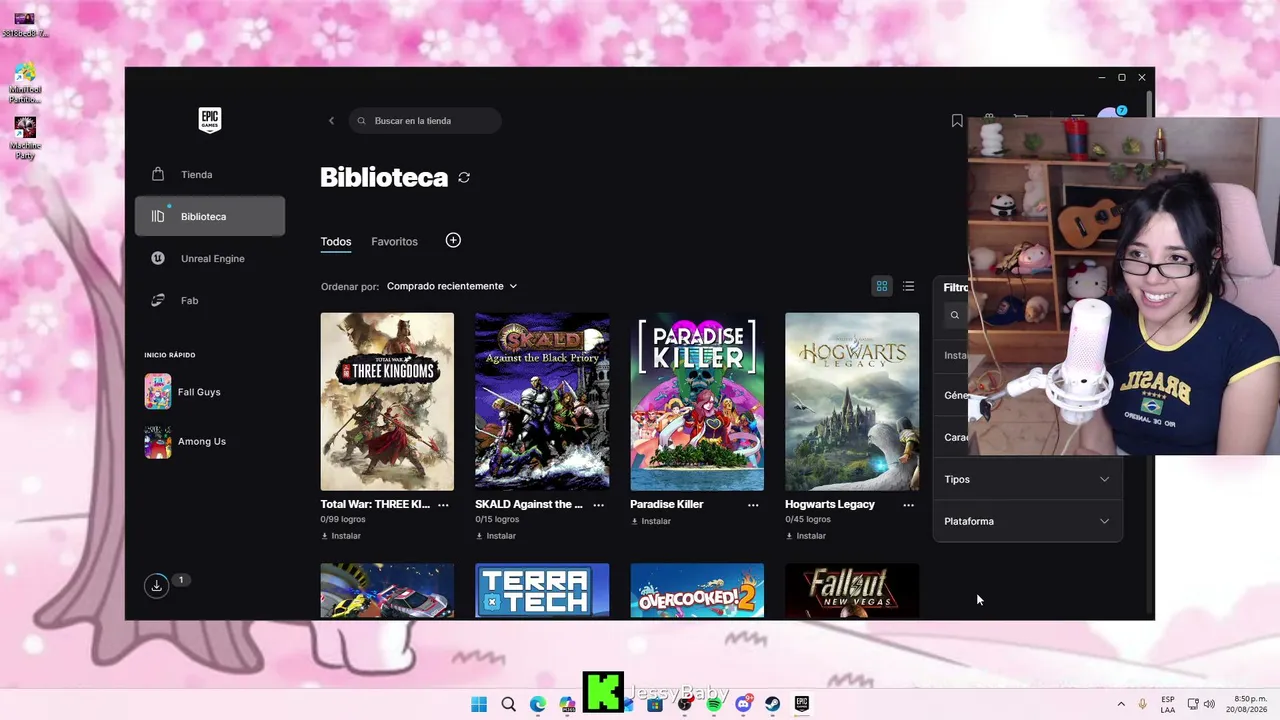This screenshot has width=1280, height=720.
Task: Click the microphone tray icon
Action: click(1142, 704)
